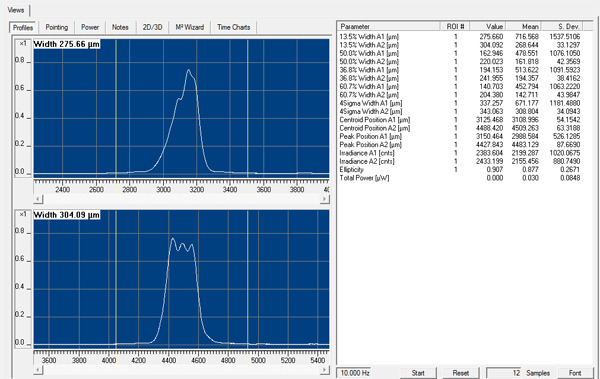Image resolution: width=600 pixels, height=379 pixels.
Task: Select the Profiles tab
Action: click(23, 27)
